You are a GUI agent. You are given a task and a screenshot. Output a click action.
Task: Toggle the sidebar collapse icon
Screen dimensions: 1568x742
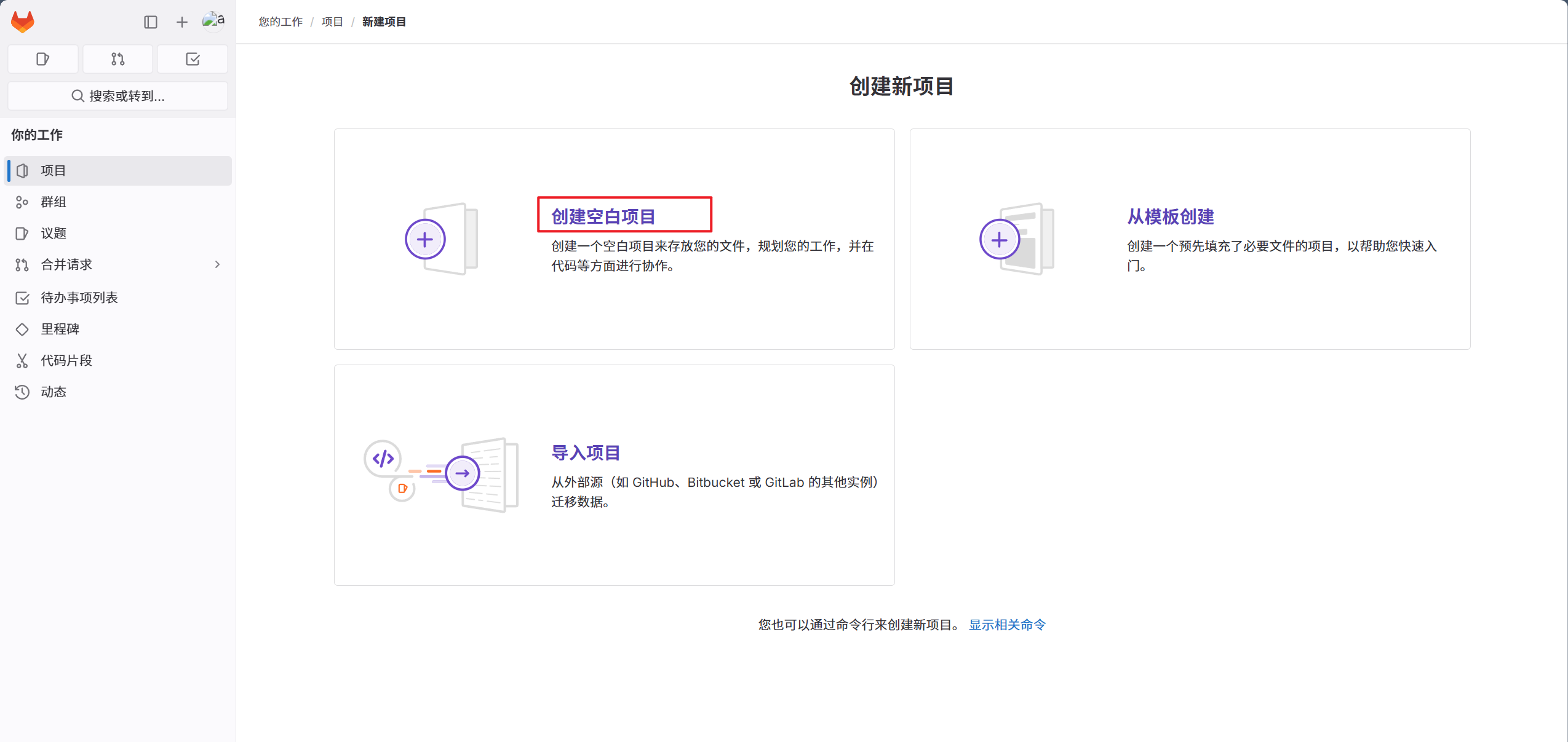coord(151,22)
